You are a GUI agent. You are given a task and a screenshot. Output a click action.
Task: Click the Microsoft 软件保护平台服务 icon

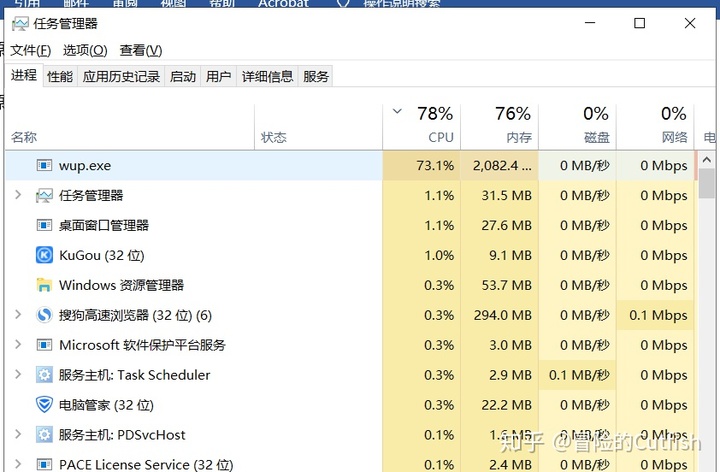[44, 345]
